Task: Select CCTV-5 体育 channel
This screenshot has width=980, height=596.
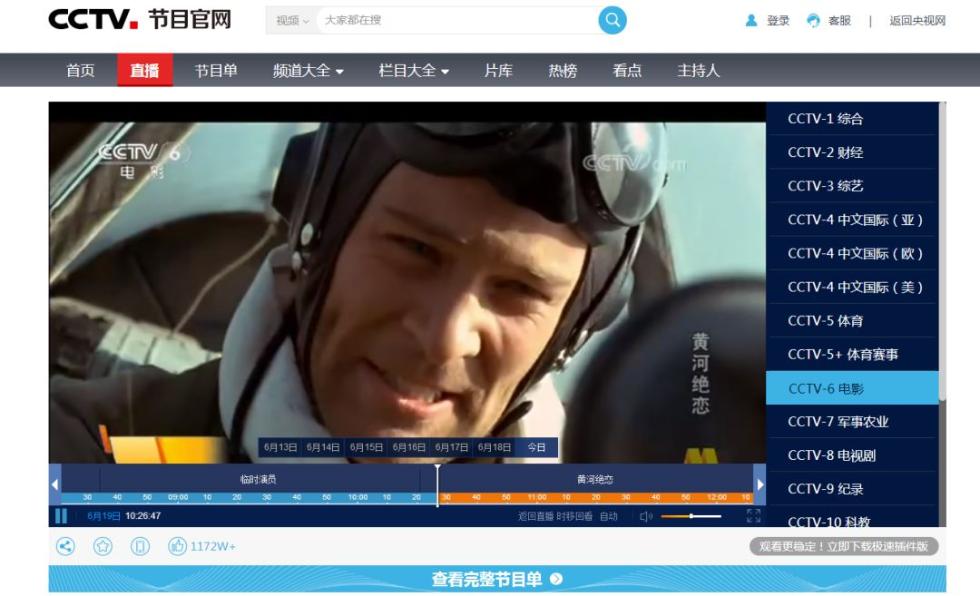Action: 825,321
